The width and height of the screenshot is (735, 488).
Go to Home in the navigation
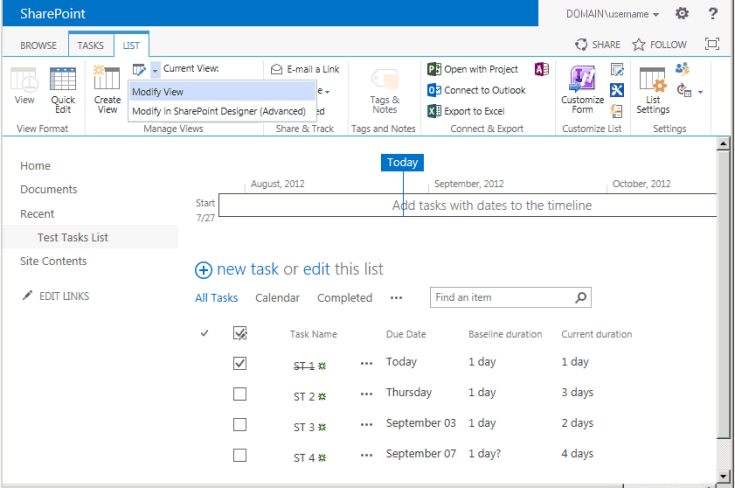35,166
